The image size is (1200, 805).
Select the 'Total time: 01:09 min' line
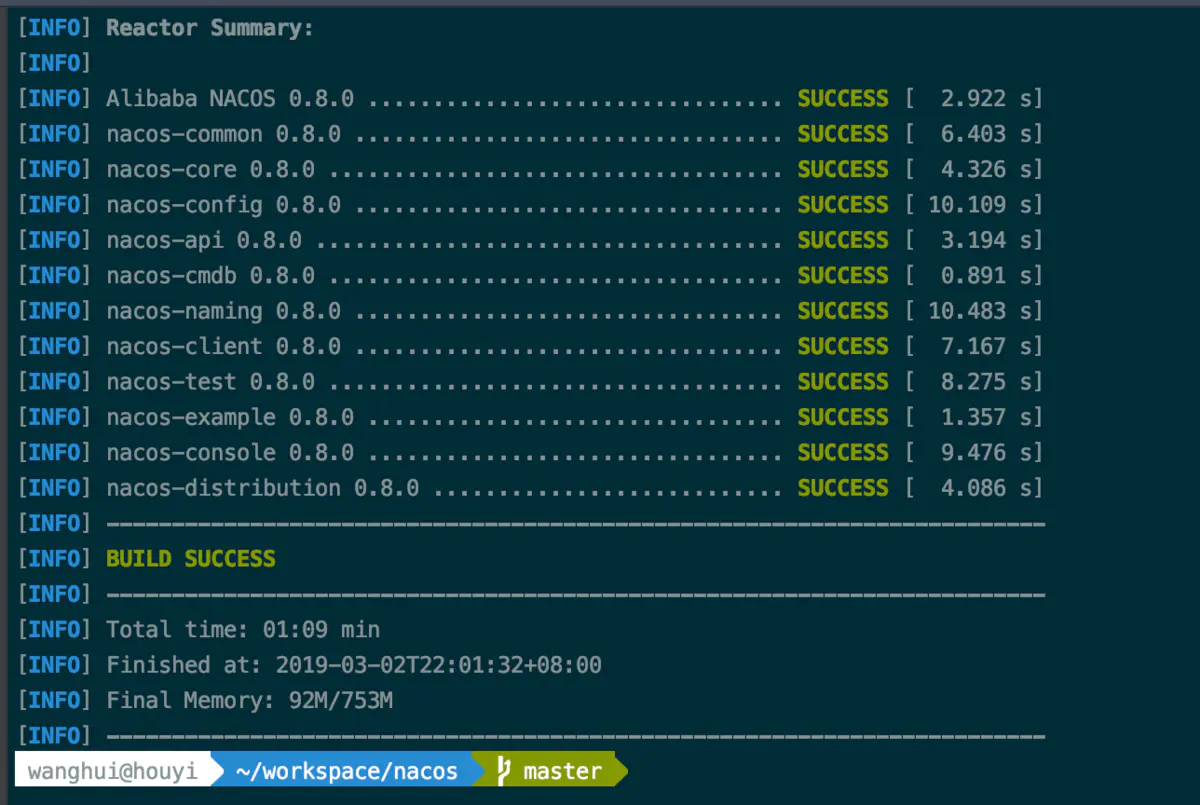point(243,630)
